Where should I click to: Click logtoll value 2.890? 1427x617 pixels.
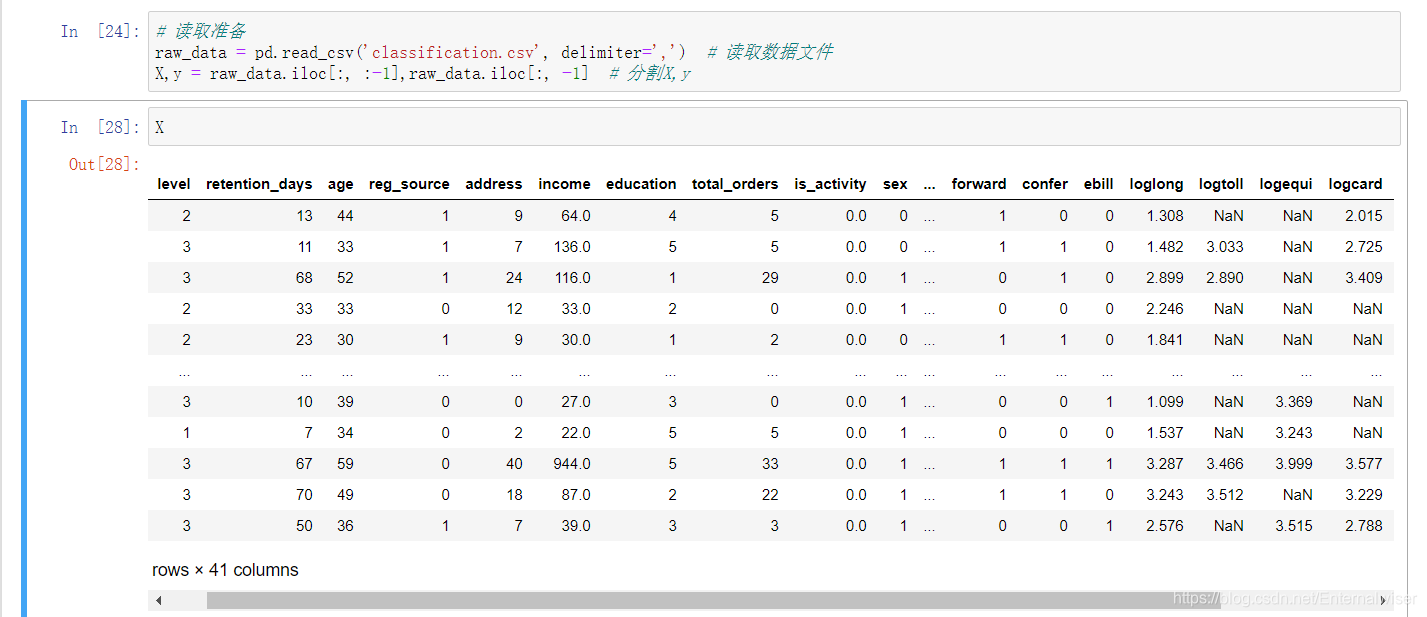[1225, 278]
